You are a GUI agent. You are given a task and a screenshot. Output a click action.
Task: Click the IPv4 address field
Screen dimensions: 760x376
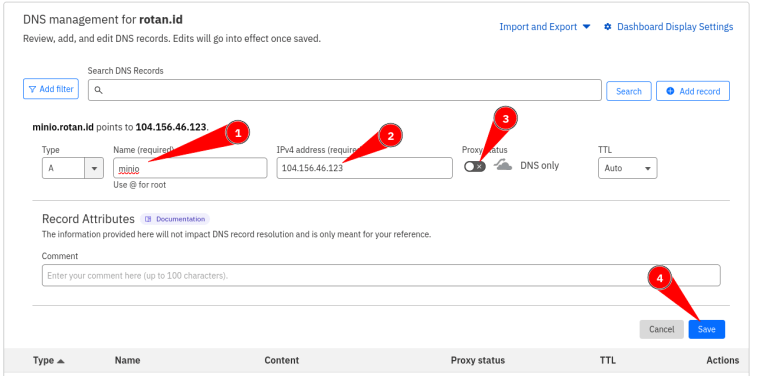pos(364,168)
